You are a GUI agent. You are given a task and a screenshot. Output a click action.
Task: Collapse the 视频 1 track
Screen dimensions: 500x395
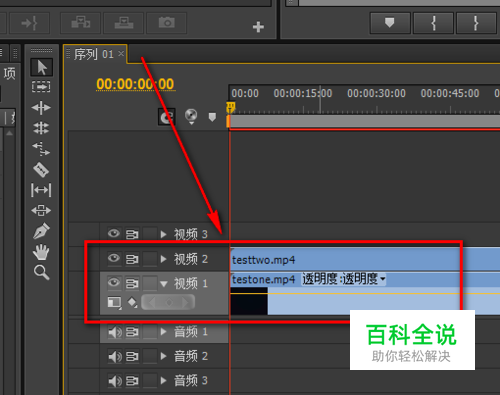pos(164,284)
